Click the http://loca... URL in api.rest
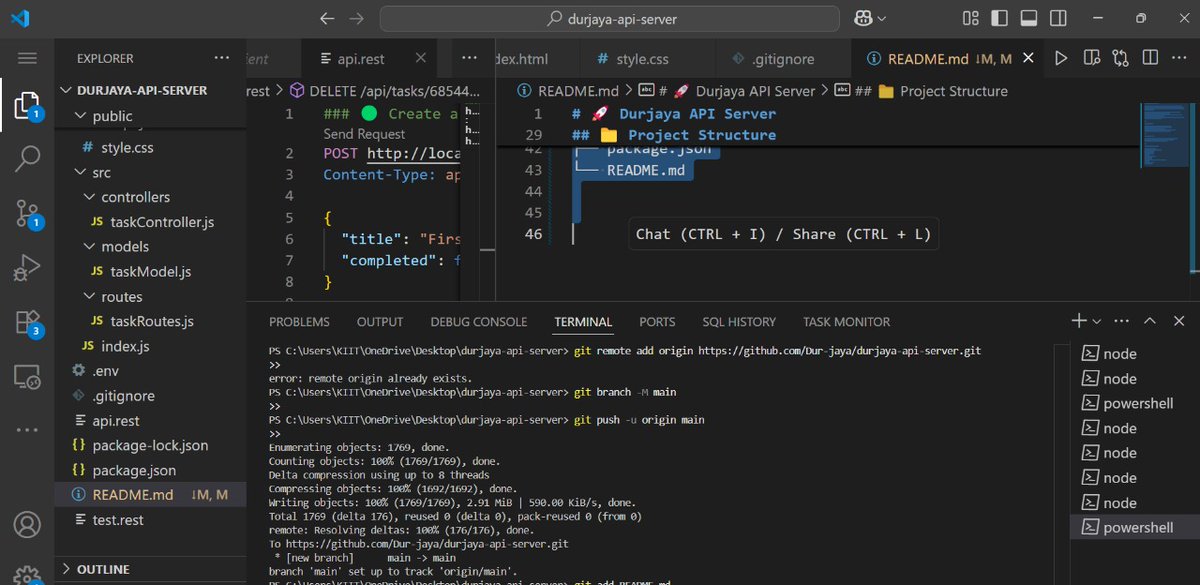This screenshot has height=585, width=1200. (x=413, y=153)
